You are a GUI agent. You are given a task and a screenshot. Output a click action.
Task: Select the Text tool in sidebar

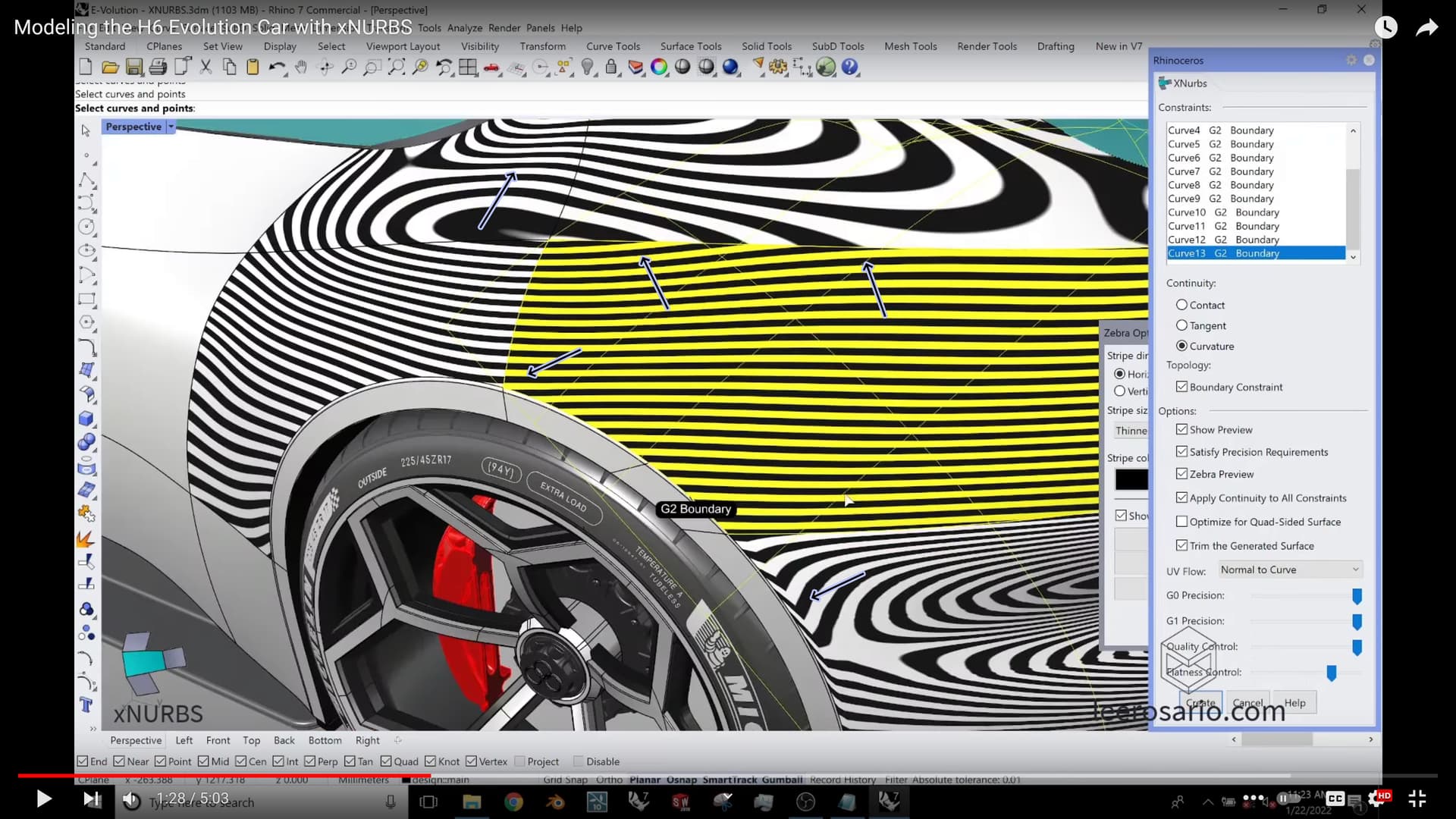pos(86,705)
